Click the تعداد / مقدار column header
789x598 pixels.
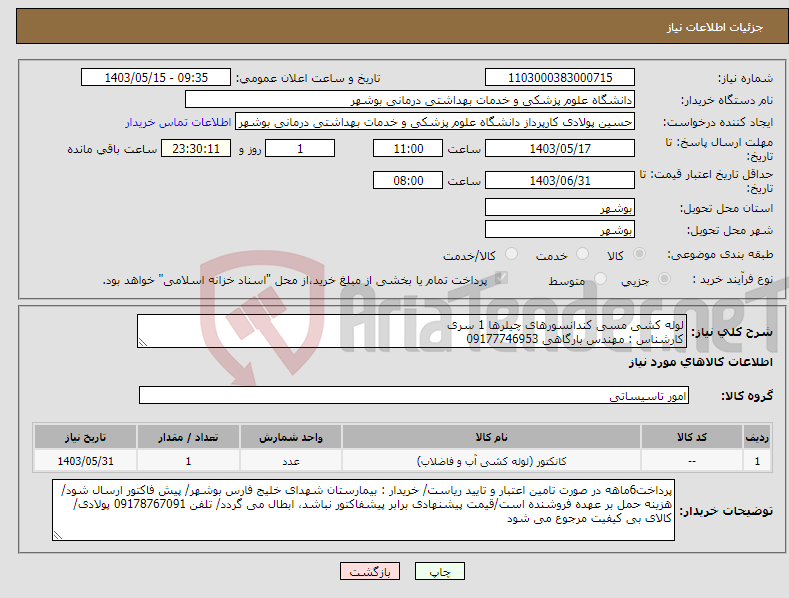click(x=188, y=437)
